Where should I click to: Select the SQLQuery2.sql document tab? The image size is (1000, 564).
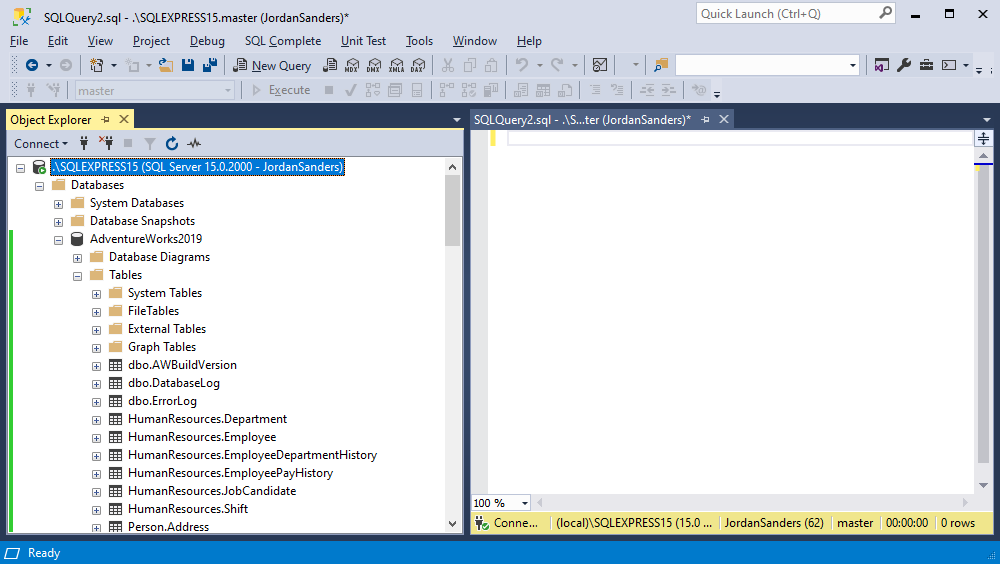[582, 119]
